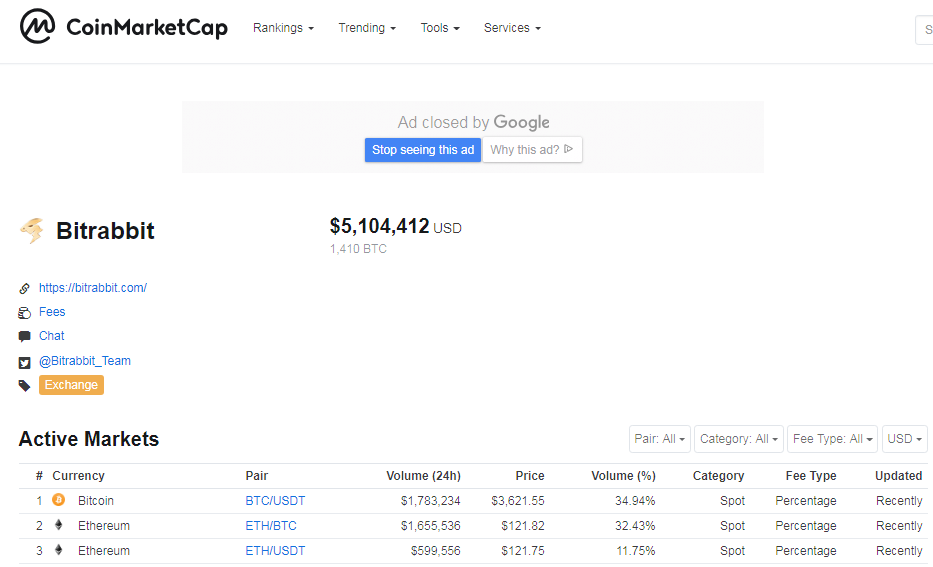Click Ethereum name in the ETH/BTC row
The height and width of the screenshot is (567, 933).
(104, 526)
